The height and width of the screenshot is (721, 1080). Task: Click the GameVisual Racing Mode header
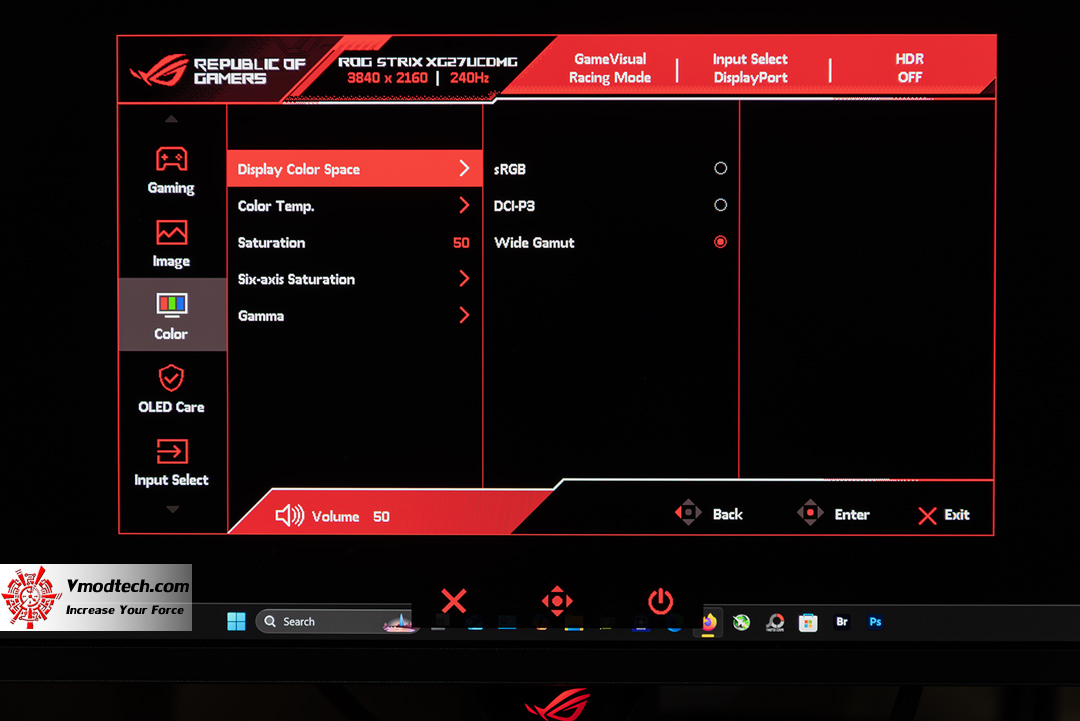tap(610, 68)
